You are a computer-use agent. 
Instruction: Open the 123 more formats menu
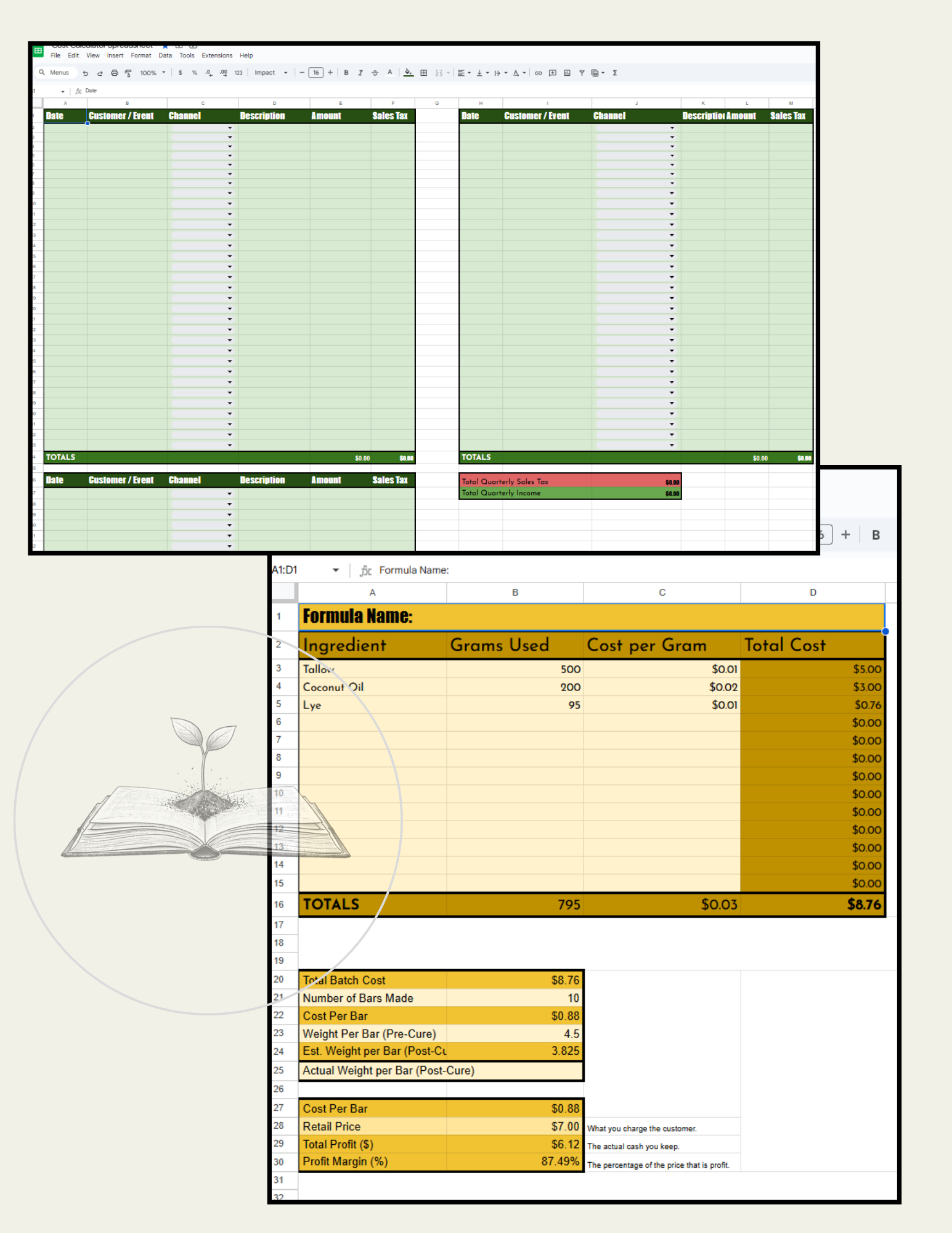click(x=238, y=73)
